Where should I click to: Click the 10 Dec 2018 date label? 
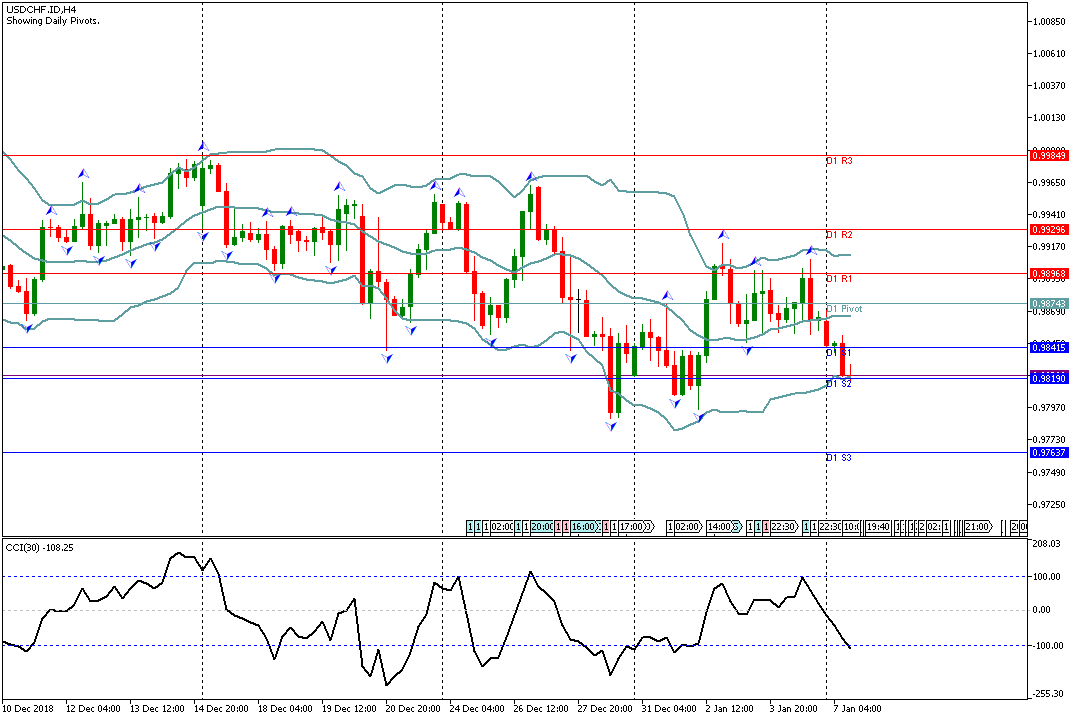point(28,709)
